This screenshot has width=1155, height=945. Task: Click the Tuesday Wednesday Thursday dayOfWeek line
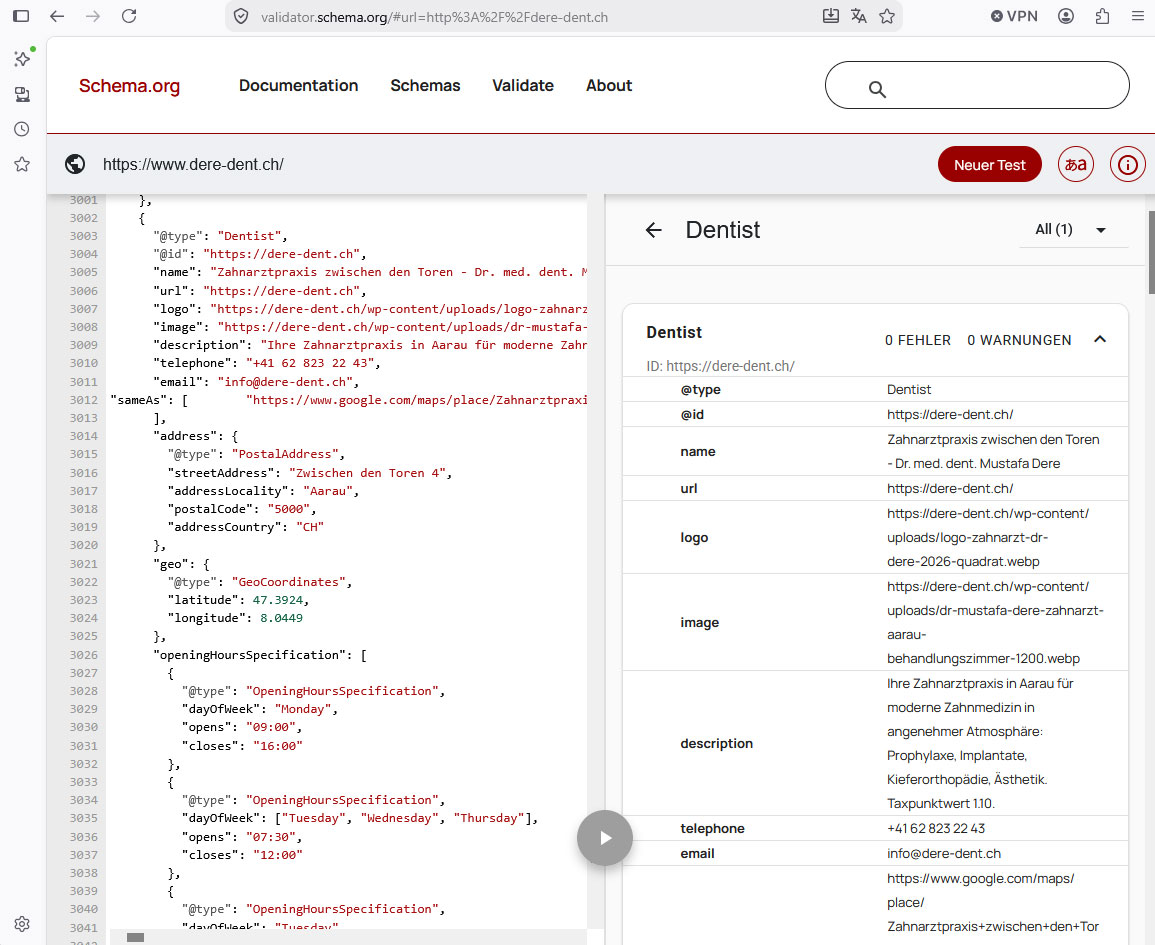tap(360, 818)
